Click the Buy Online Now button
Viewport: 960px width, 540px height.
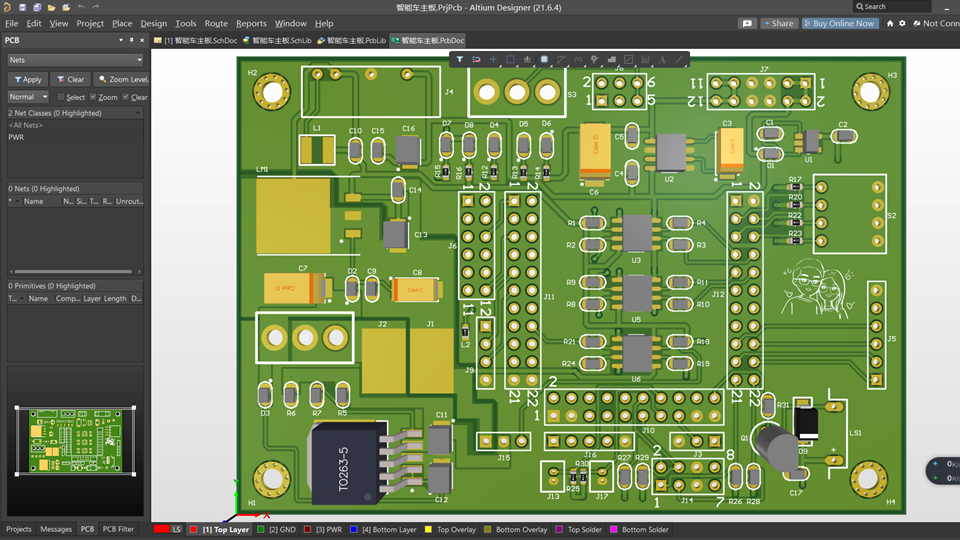(x=840, y=23)
